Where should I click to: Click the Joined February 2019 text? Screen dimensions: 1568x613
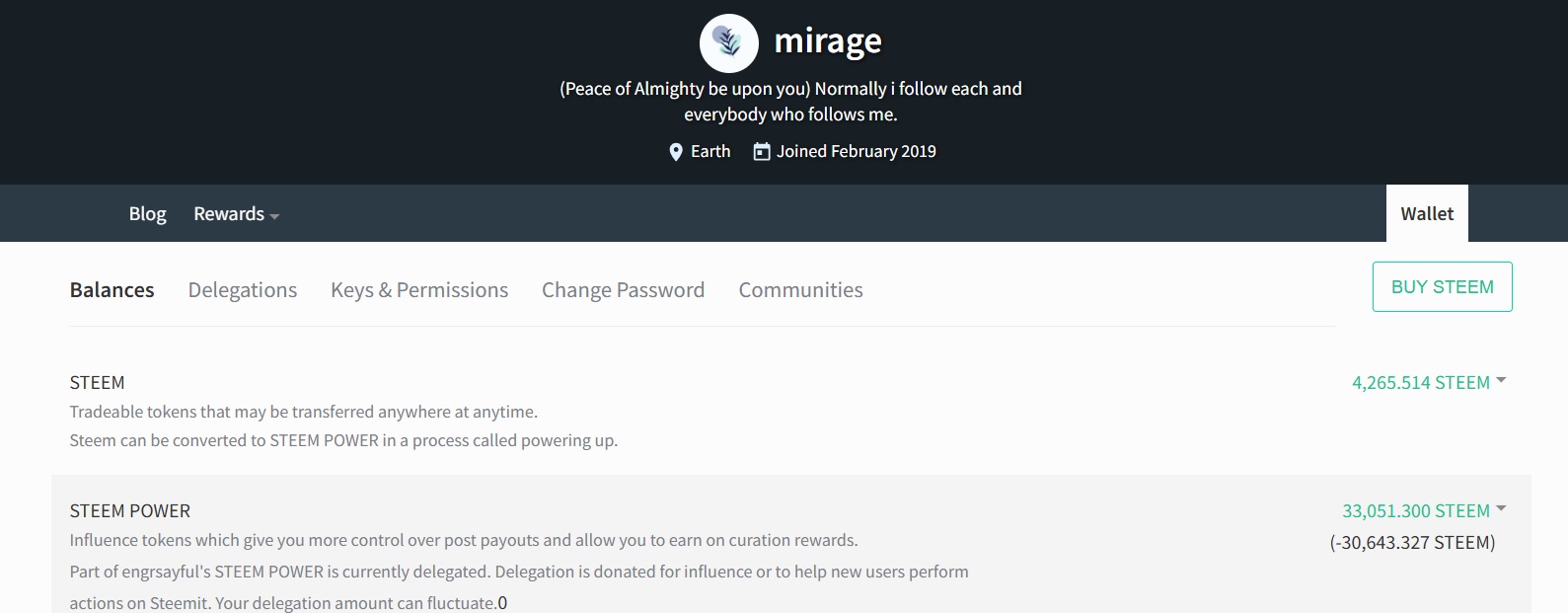pyautogui.click(x=857, y=151)
